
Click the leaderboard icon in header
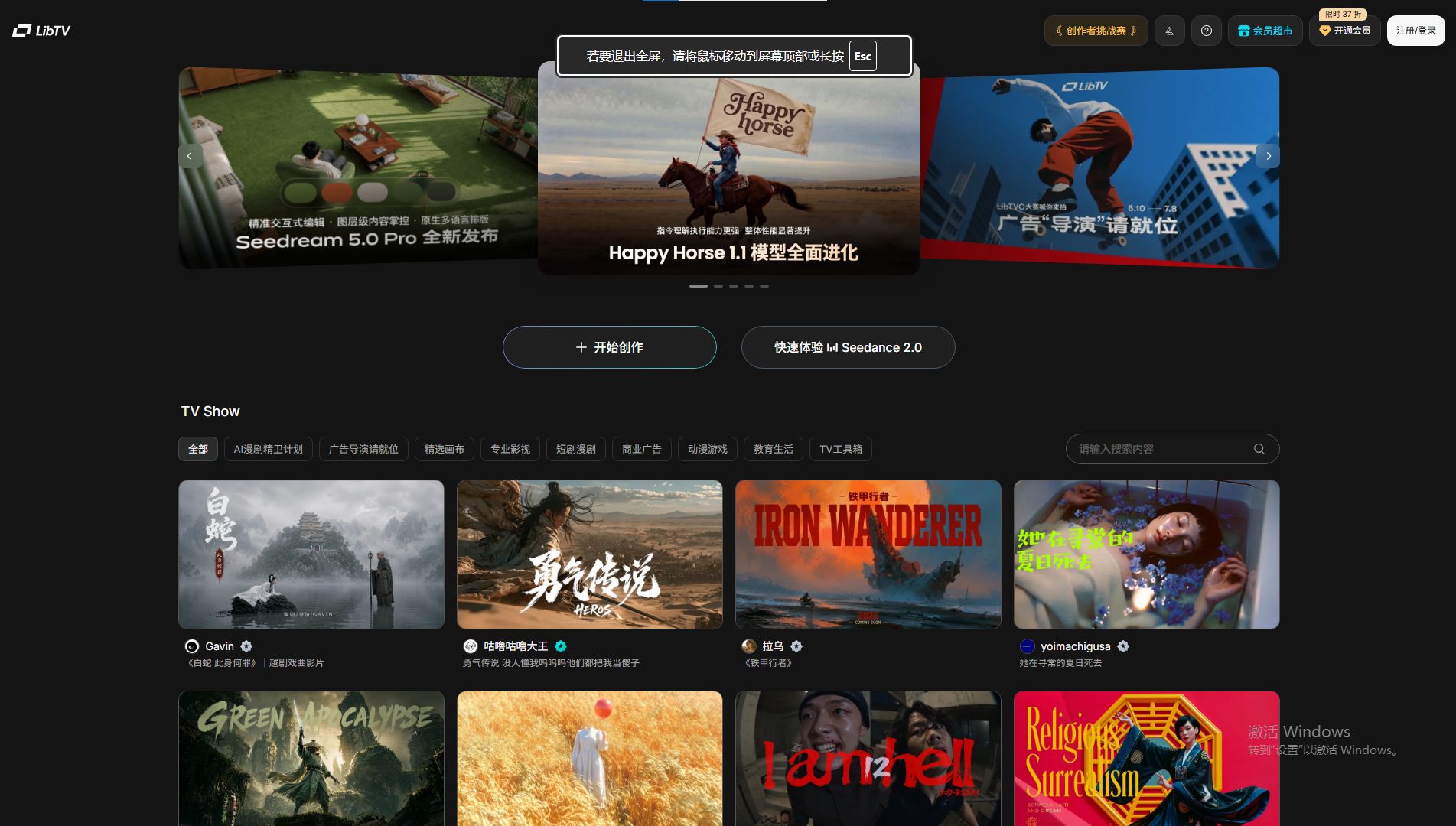pyautogui.click(x=1169, y=31)
